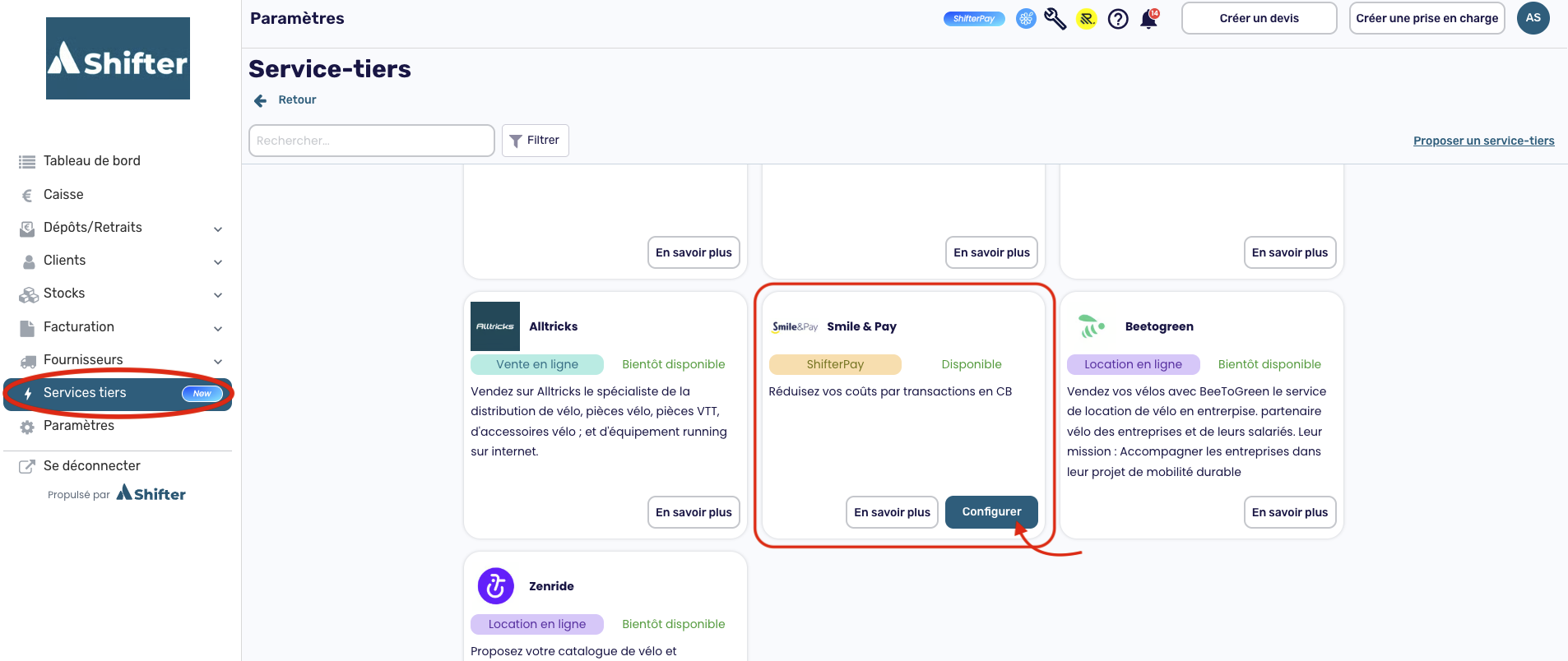Click Bientôt disponible on Alltricks card
This screenshot has height=661, width=1568.
click(x=674, y=364)
